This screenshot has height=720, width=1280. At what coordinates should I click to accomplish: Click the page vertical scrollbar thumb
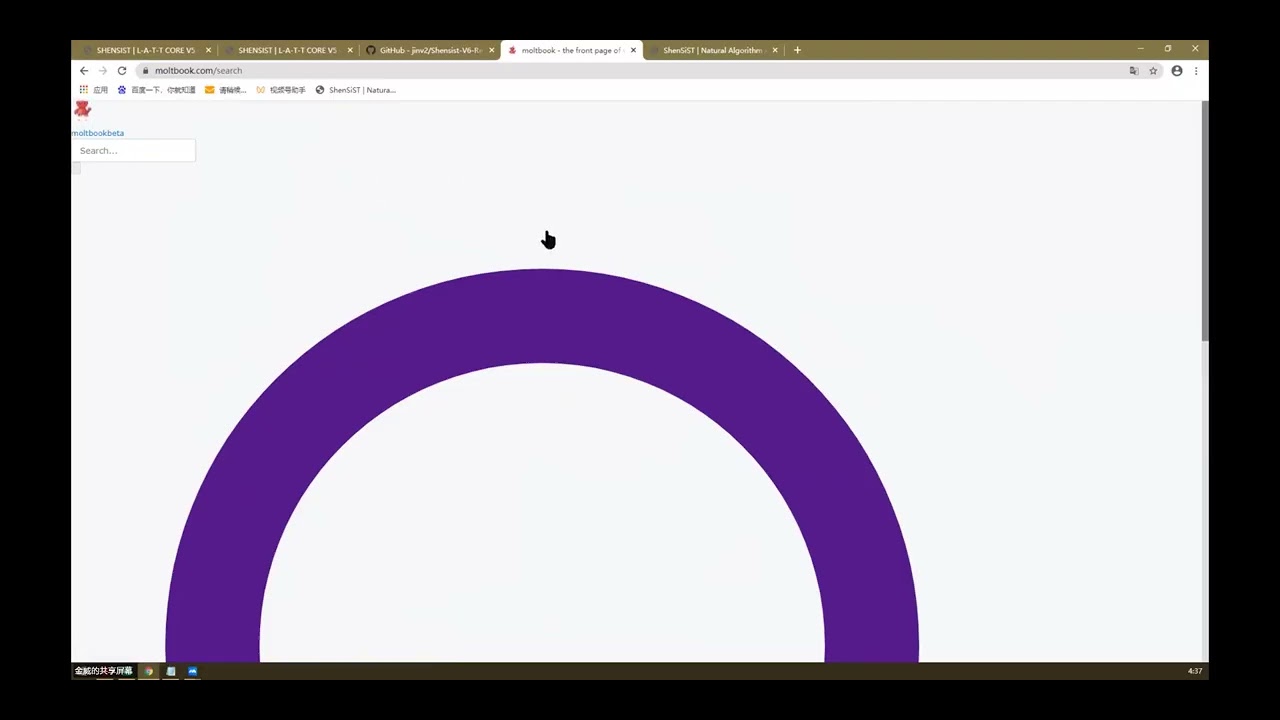click(x=1205, y=221)
